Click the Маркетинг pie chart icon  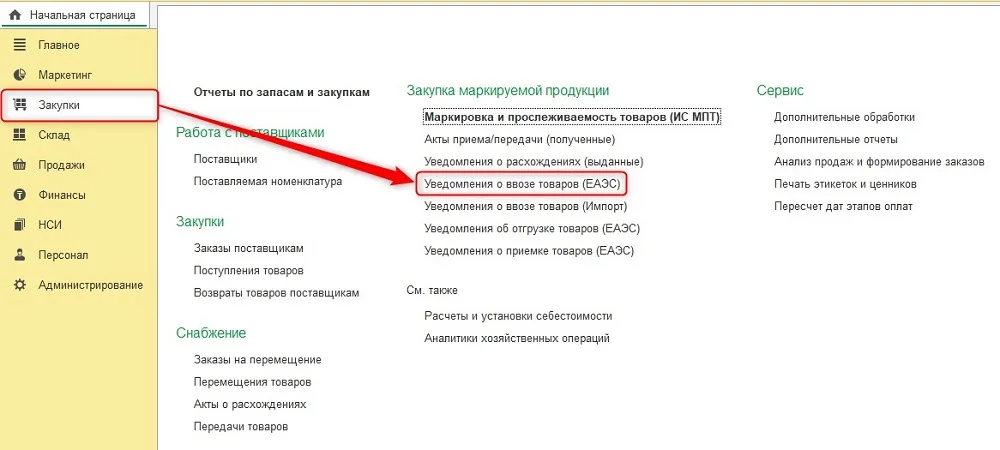pos(20,75)
